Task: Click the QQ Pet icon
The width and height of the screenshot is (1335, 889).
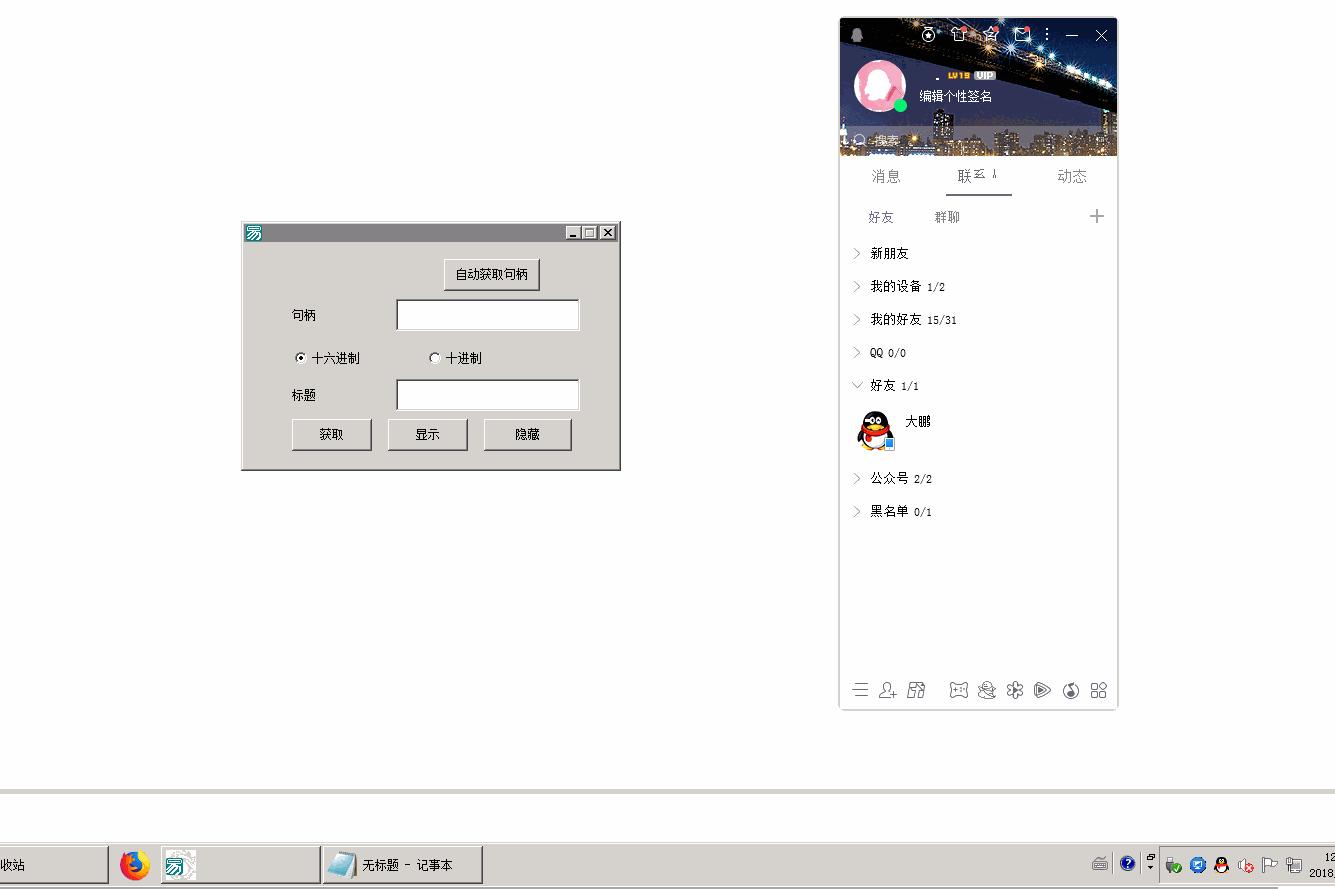Action: (x=987, y=690)
